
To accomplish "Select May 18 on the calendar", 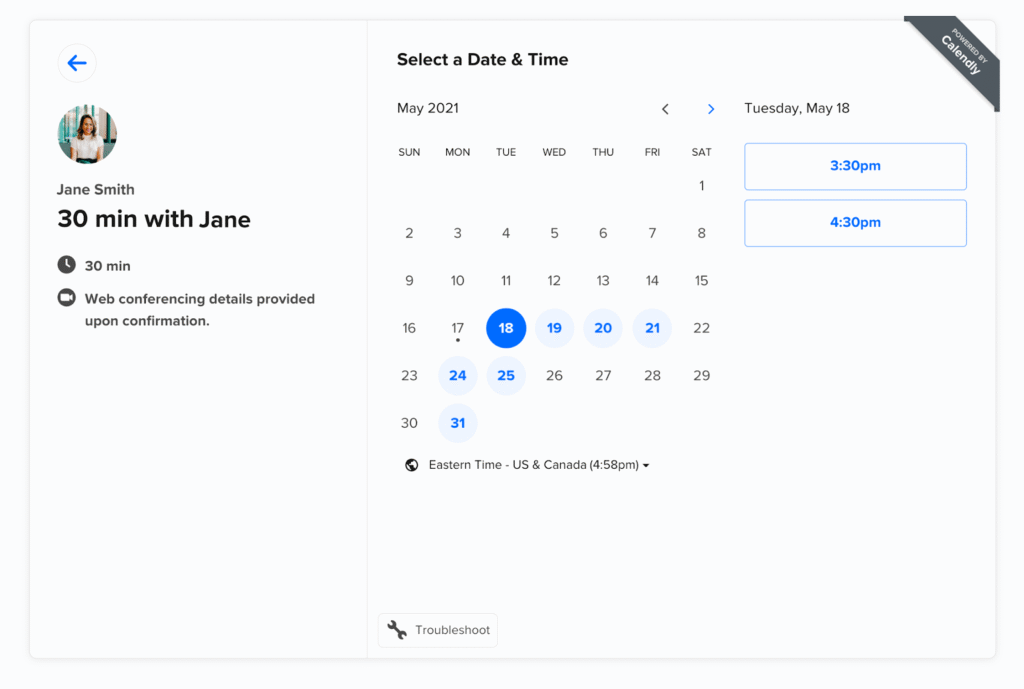I will coord(506,328).
